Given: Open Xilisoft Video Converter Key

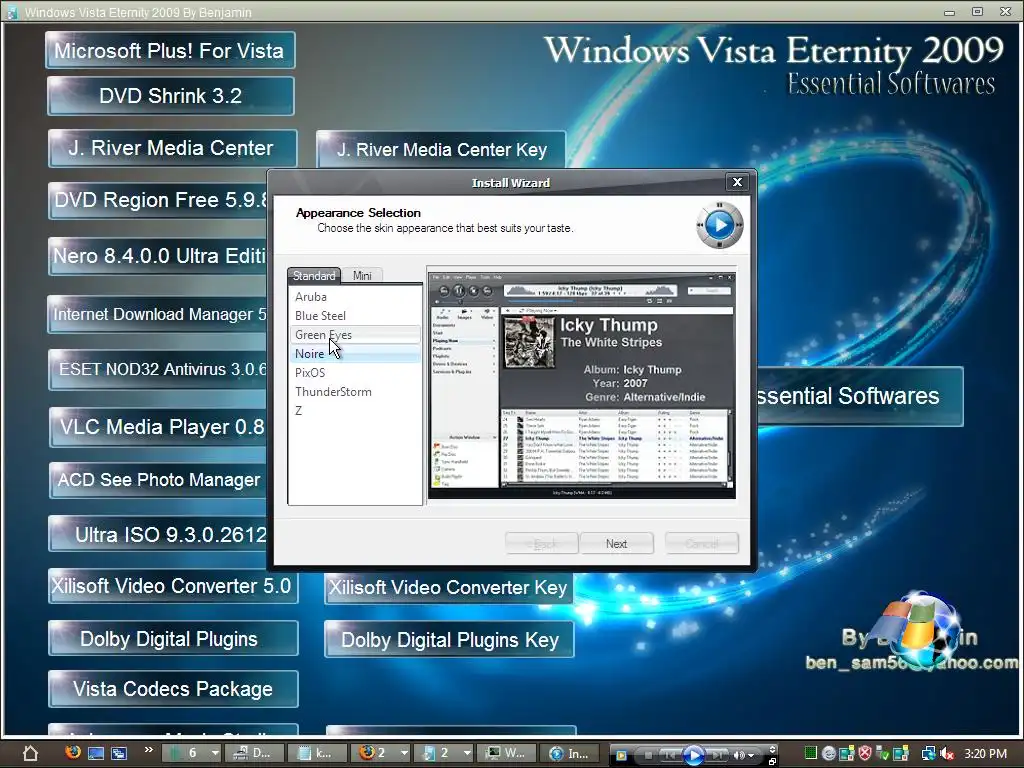Looking at the screenshot, I should pos(448,587).
